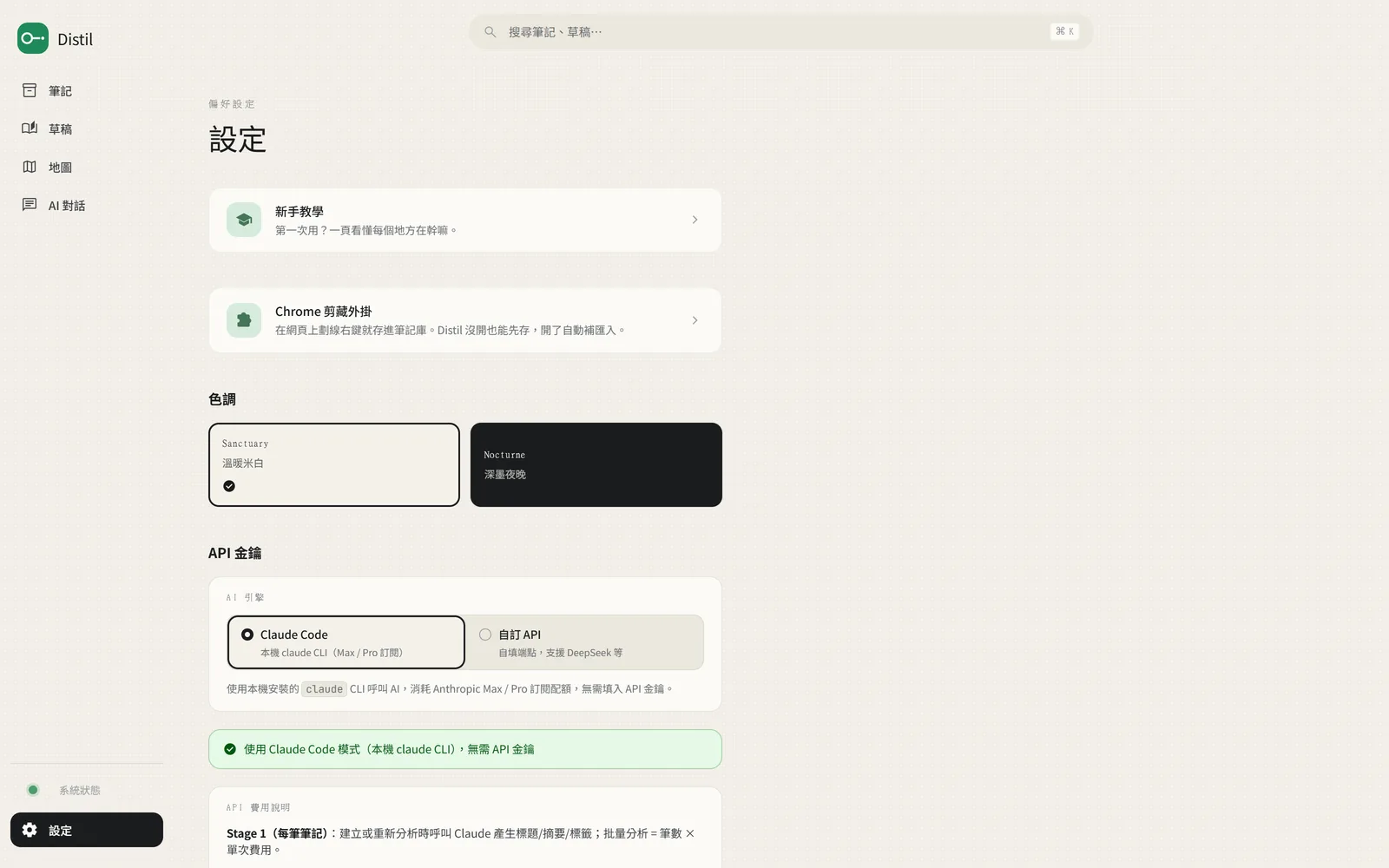Image resolution: width=1389 pixels, height=868 pixels.
Task: Open 筆記 in the sidebar
Action: point(87,91)
